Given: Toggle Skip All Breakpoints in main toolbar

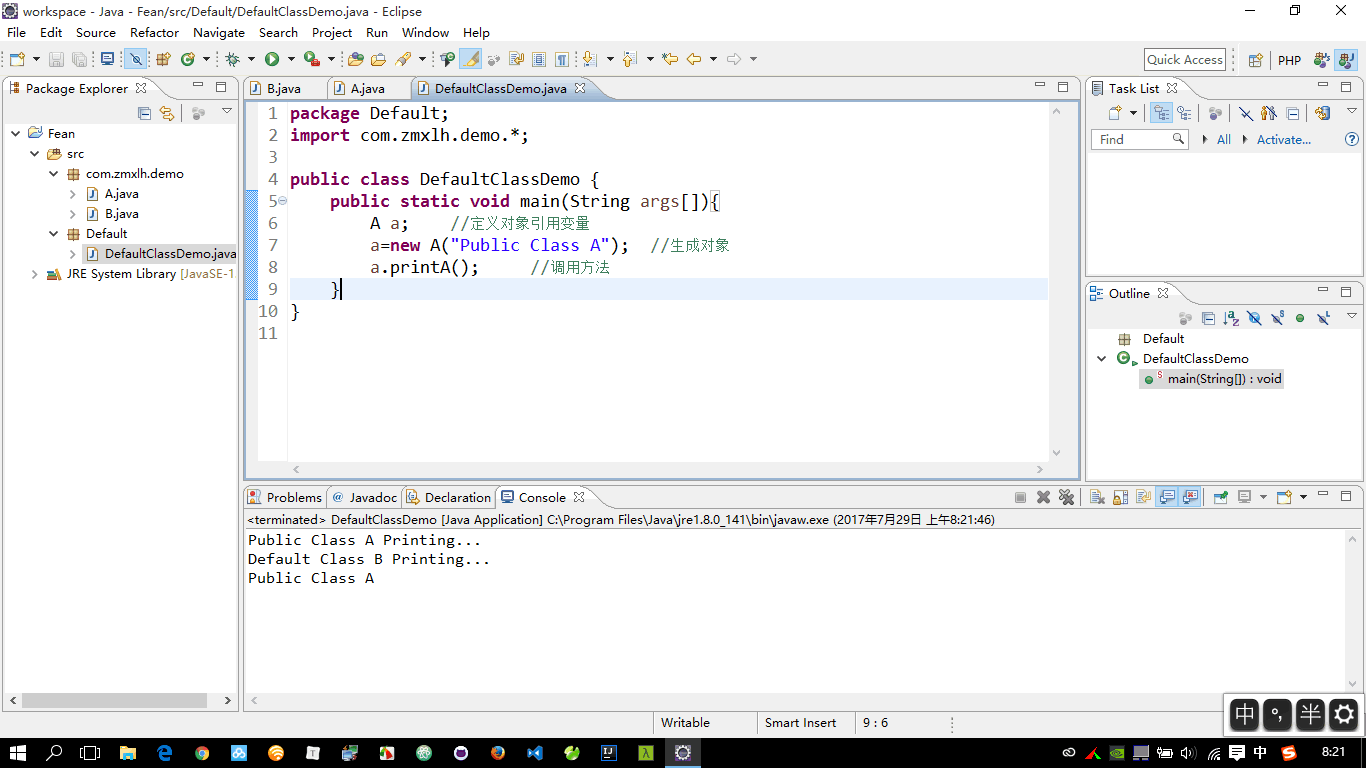Looking at the screenshot, I should [x=134, y=59].
